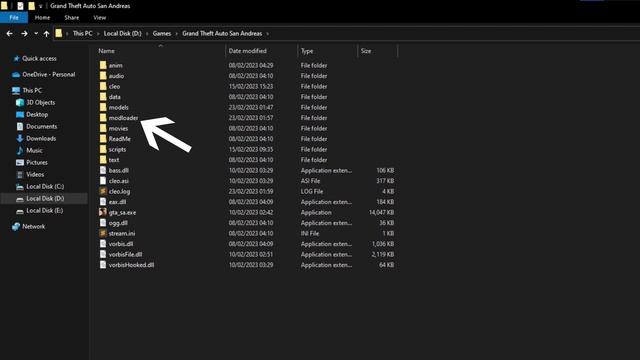Select the vorbisHooked.dll file name
This screenshot has width=640, height=360.
point(131,265)
